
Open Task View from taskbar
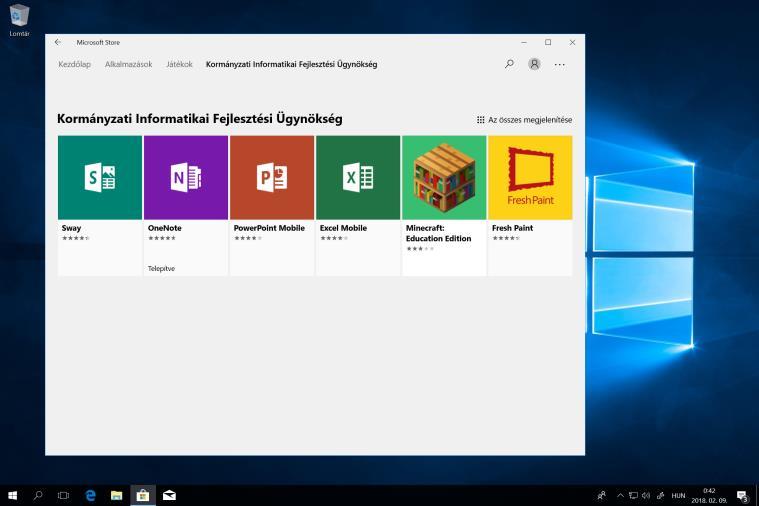click(x=63, y=495)
